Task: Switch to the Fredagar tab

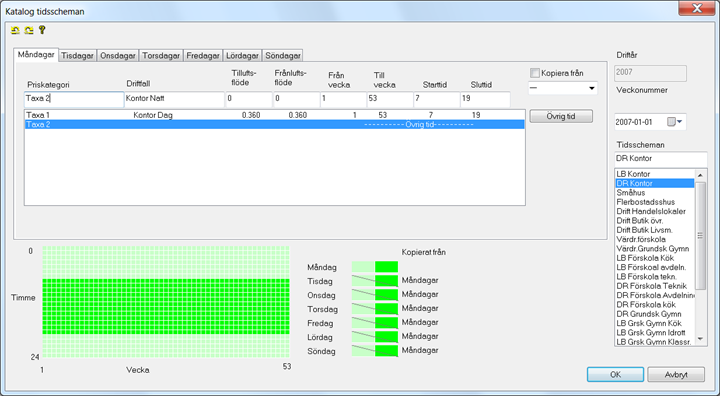Action: 203,56
